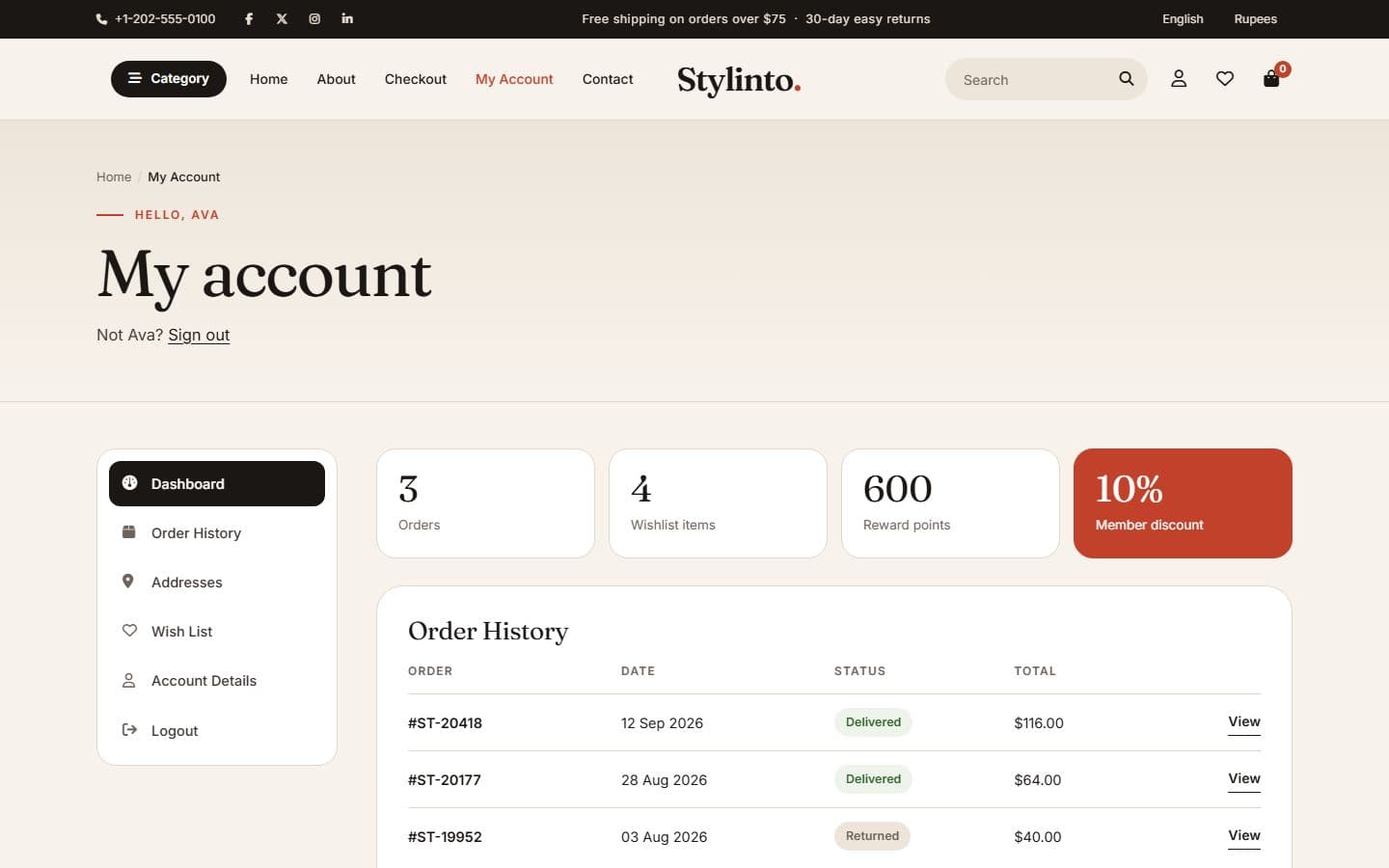The width and height of the screenshot is (1389, 868).
Task: Click order number #ST-20418
Action: (x=445, y=723)
